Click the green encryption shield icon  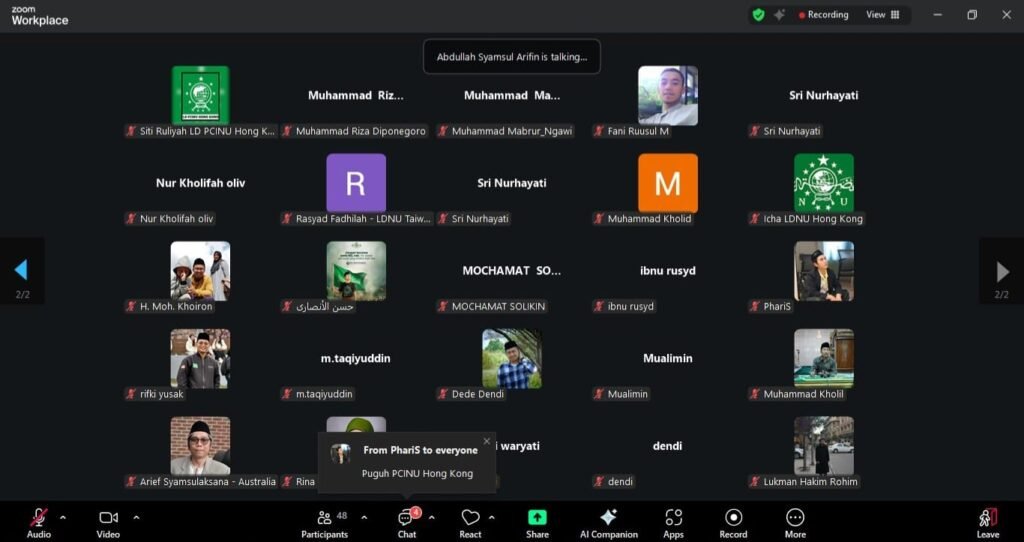pyautogui.click(x=758, y=15)
